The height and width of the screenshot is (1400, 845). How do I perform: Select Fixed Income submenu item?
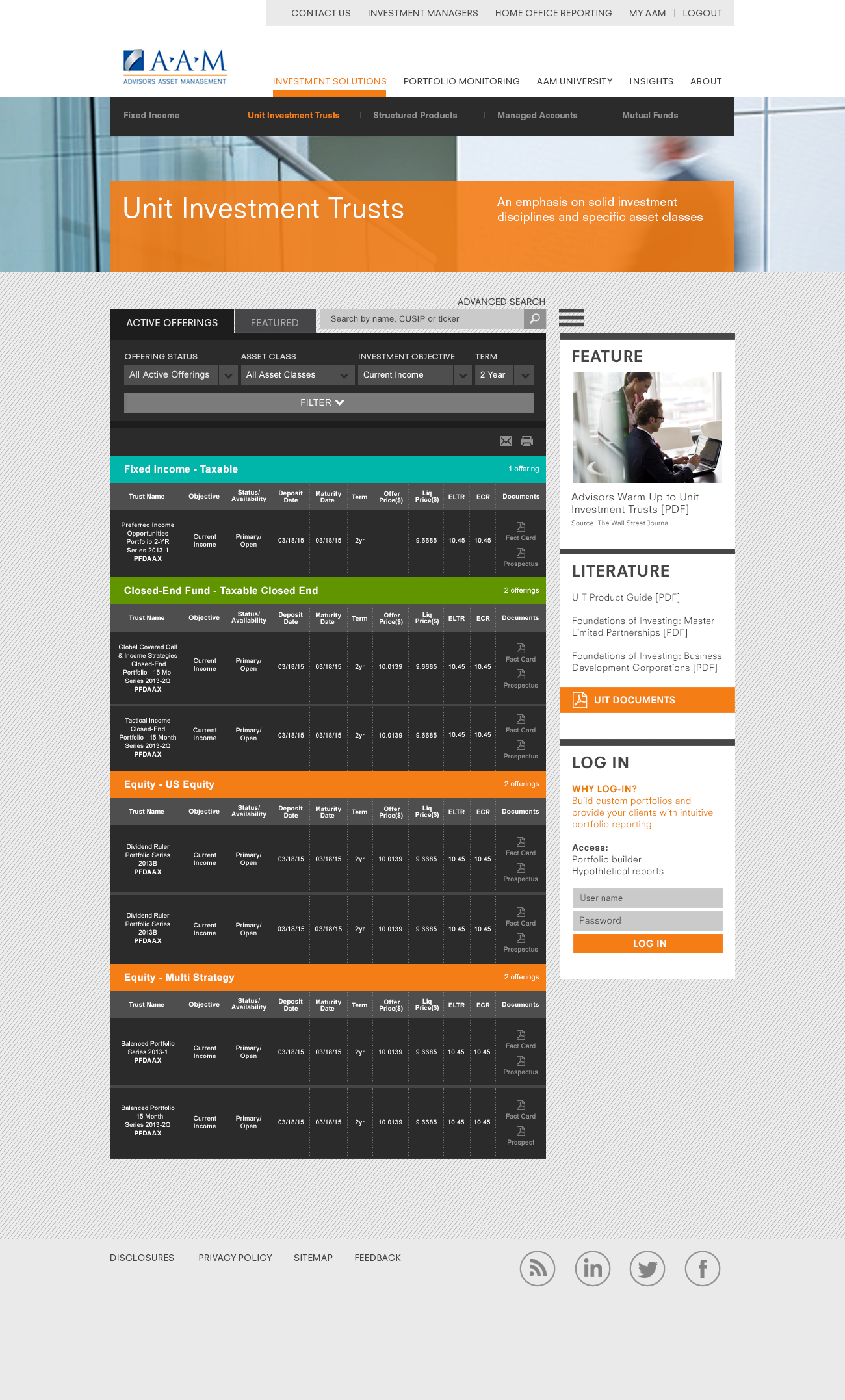point(151,115)
